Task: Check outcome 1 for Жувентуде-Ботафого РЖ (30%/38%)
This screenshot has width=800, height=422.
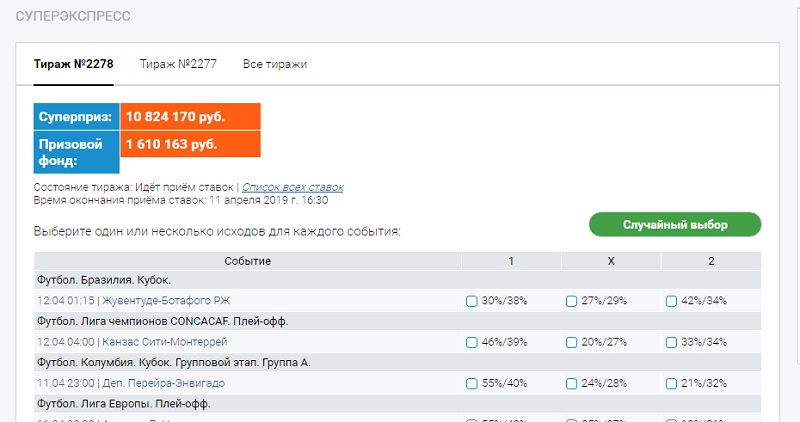Action: (x=472, y=301)
